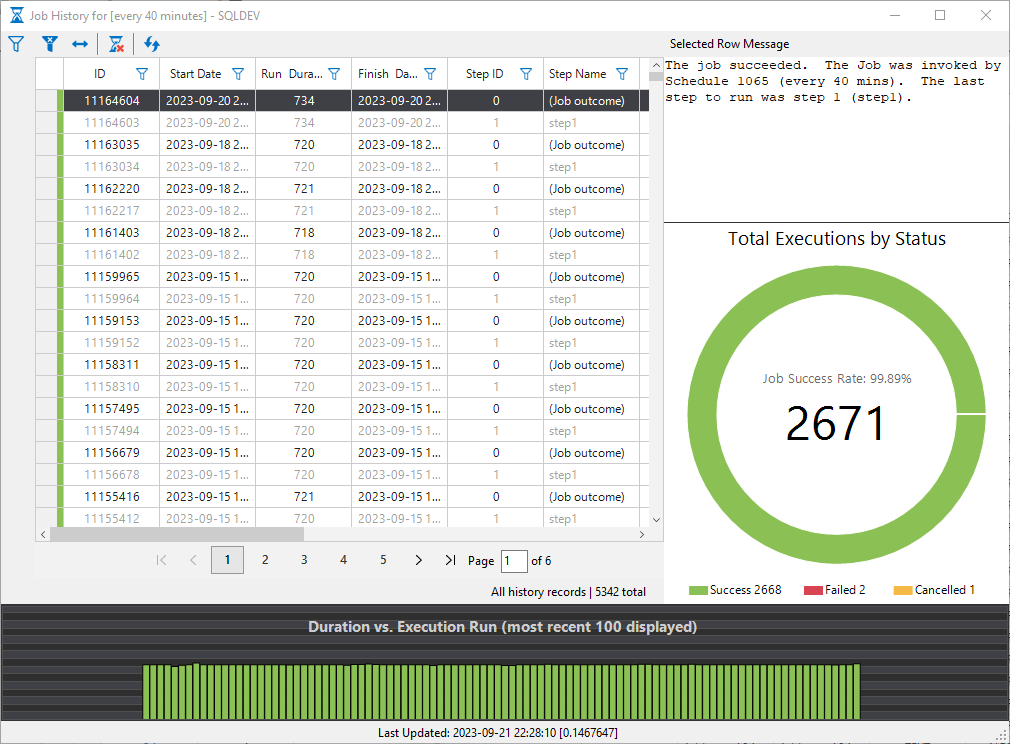Open the Finish Date column filter
The image size is (1010, 744).
pyautogui.click(x=430, y=74)
